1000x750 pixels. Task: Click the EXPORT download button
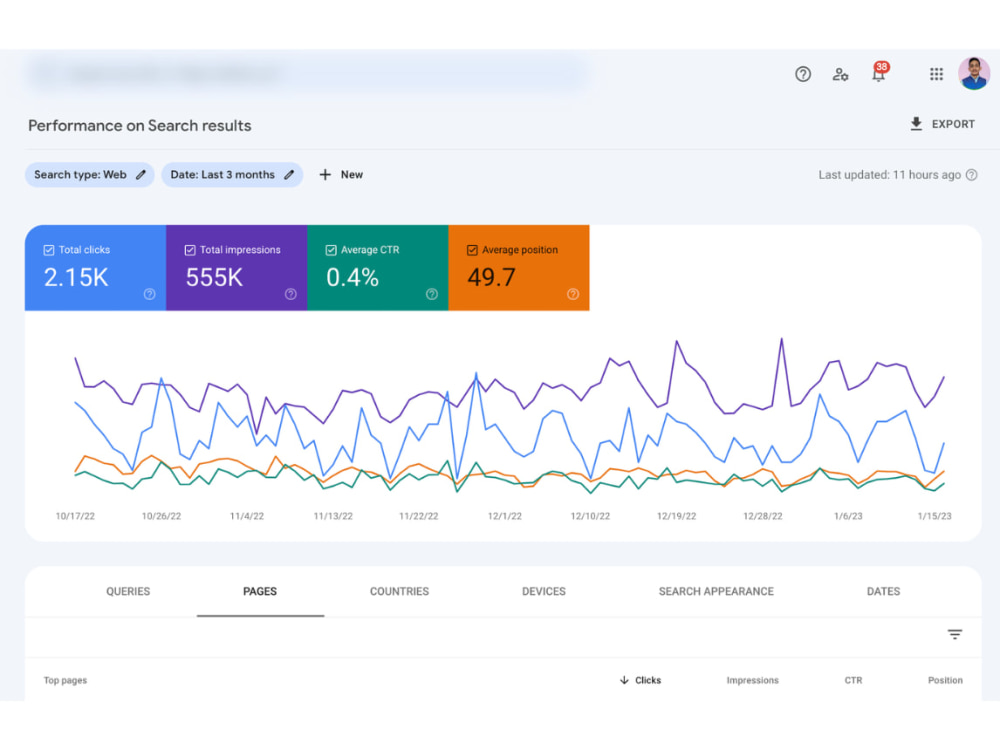[942, 124]
